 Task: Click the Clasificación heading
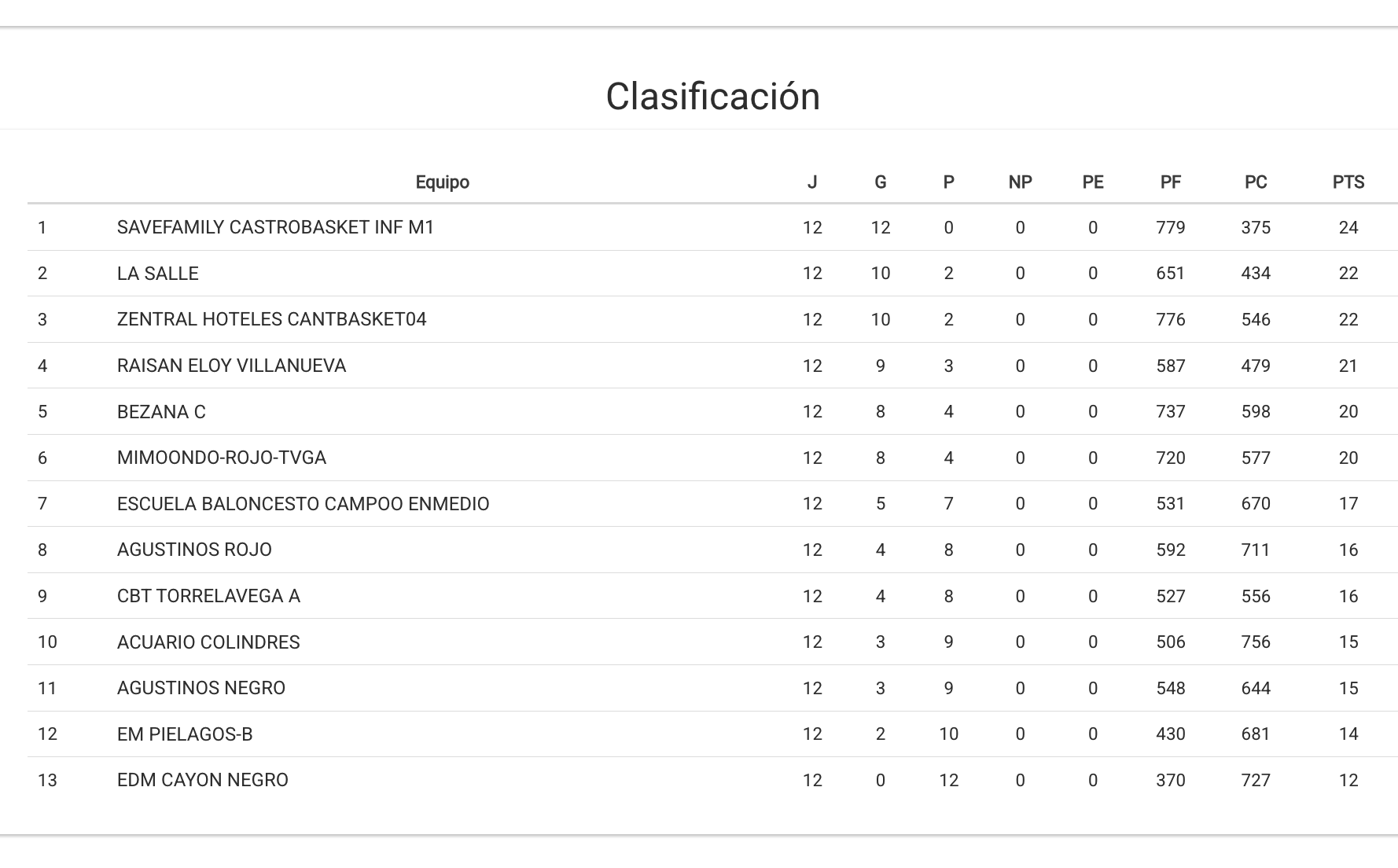click(x=712, y=97)
